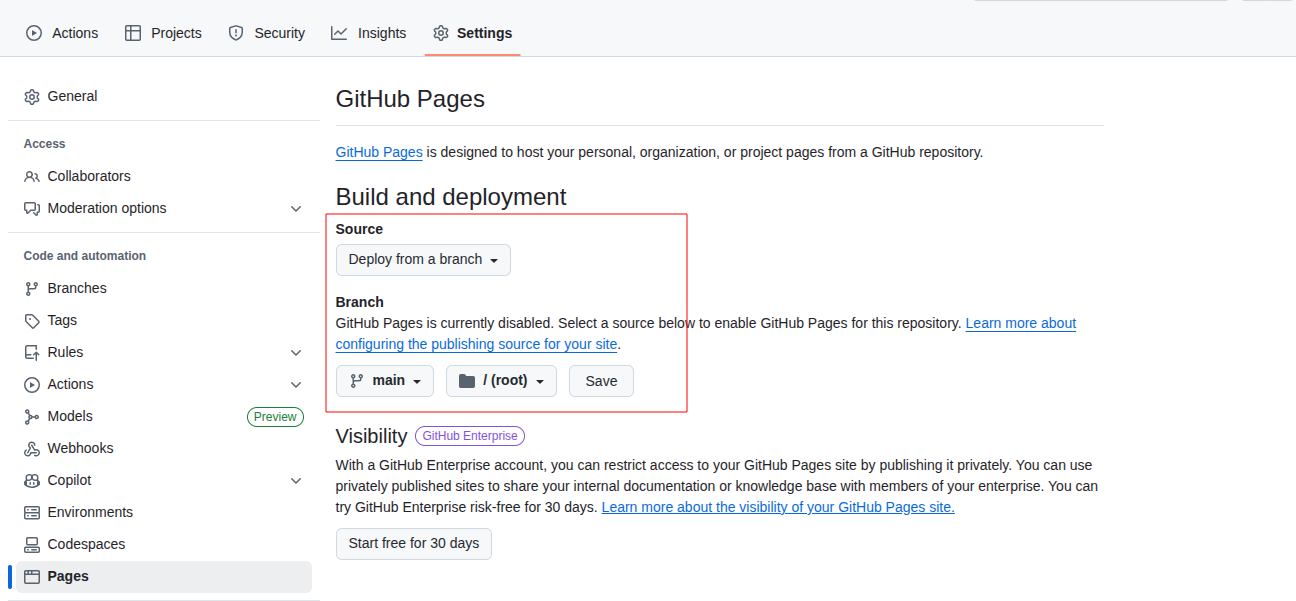Select the Settings tab
The width and height of the screenshot is (1296, 601).
[x=472, y=33]
